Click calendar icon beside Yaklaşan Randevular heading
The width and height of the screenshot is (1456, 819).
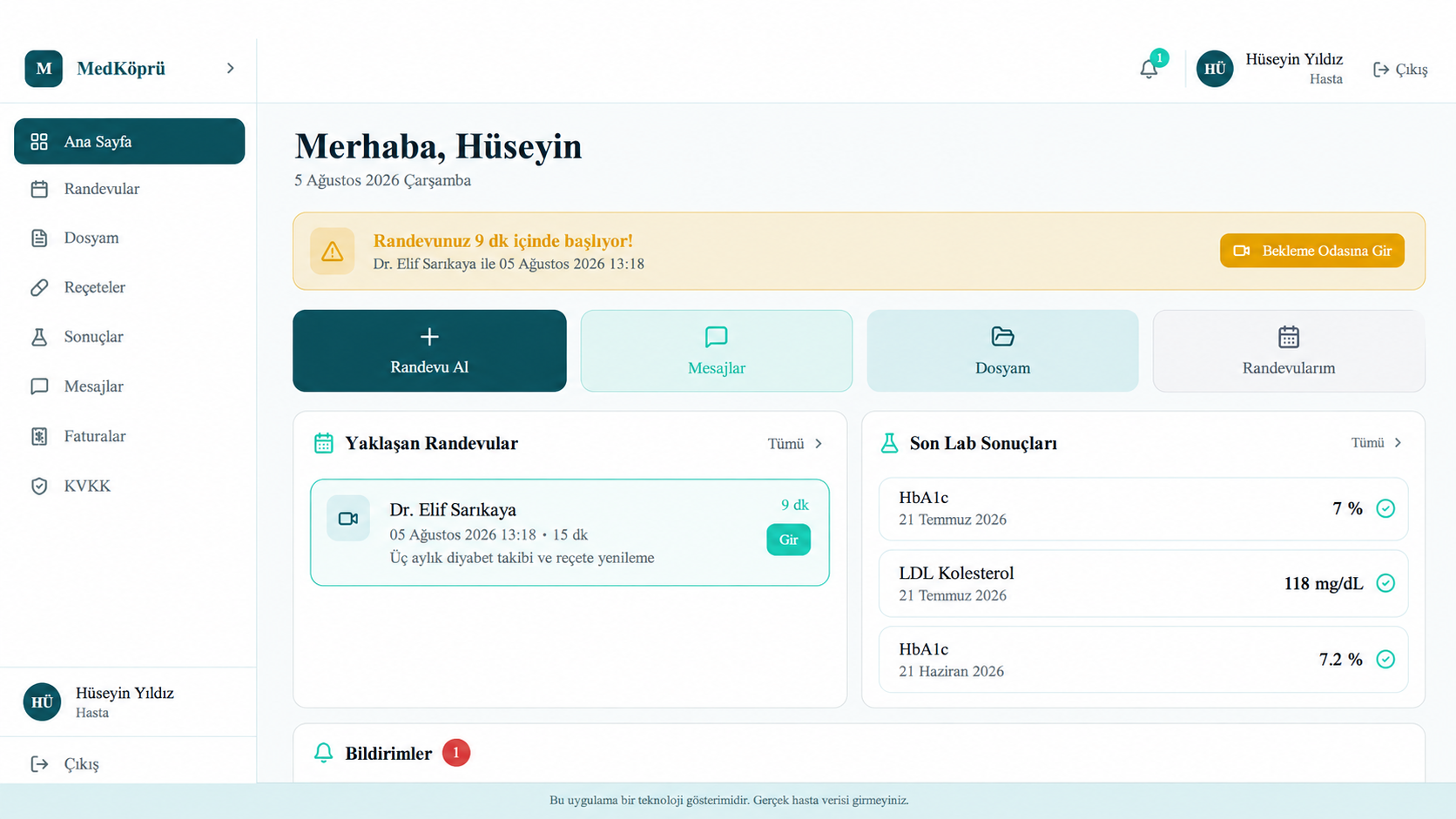point(323,443)
